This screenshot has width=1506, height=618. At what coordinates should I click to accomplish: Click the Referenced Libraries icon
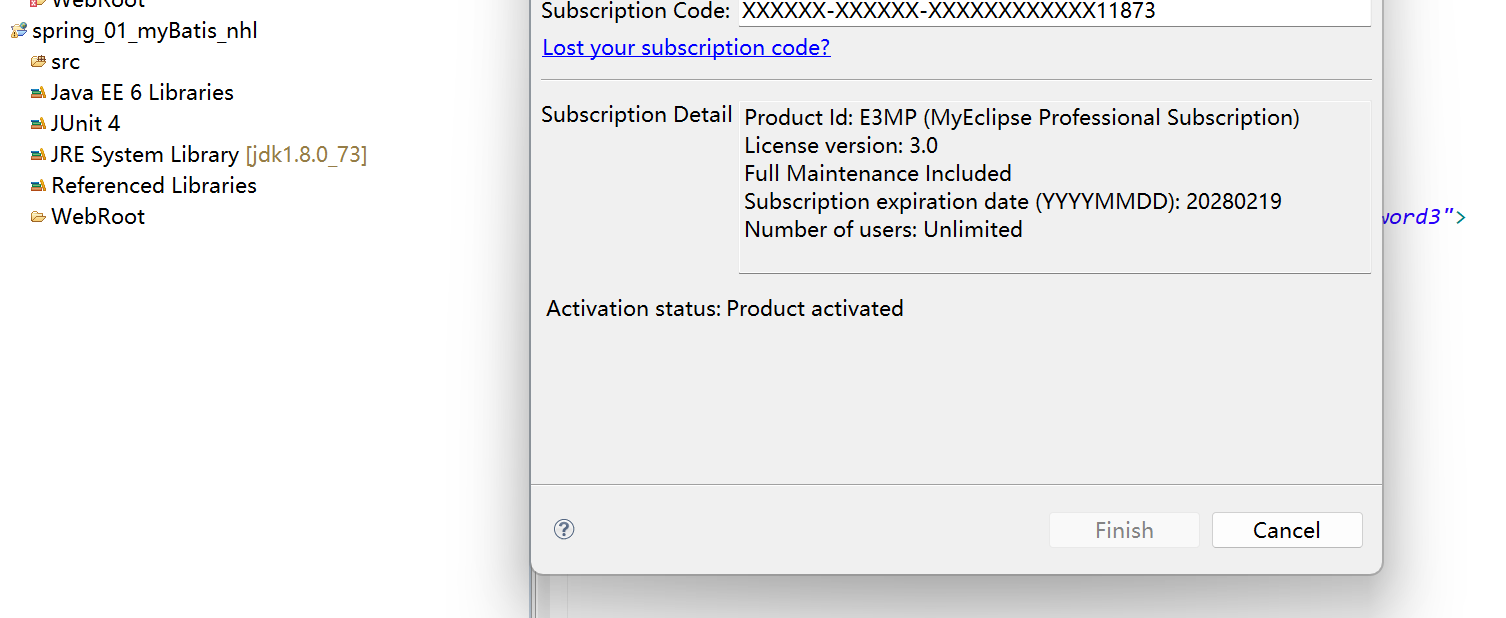click(38, 186)
